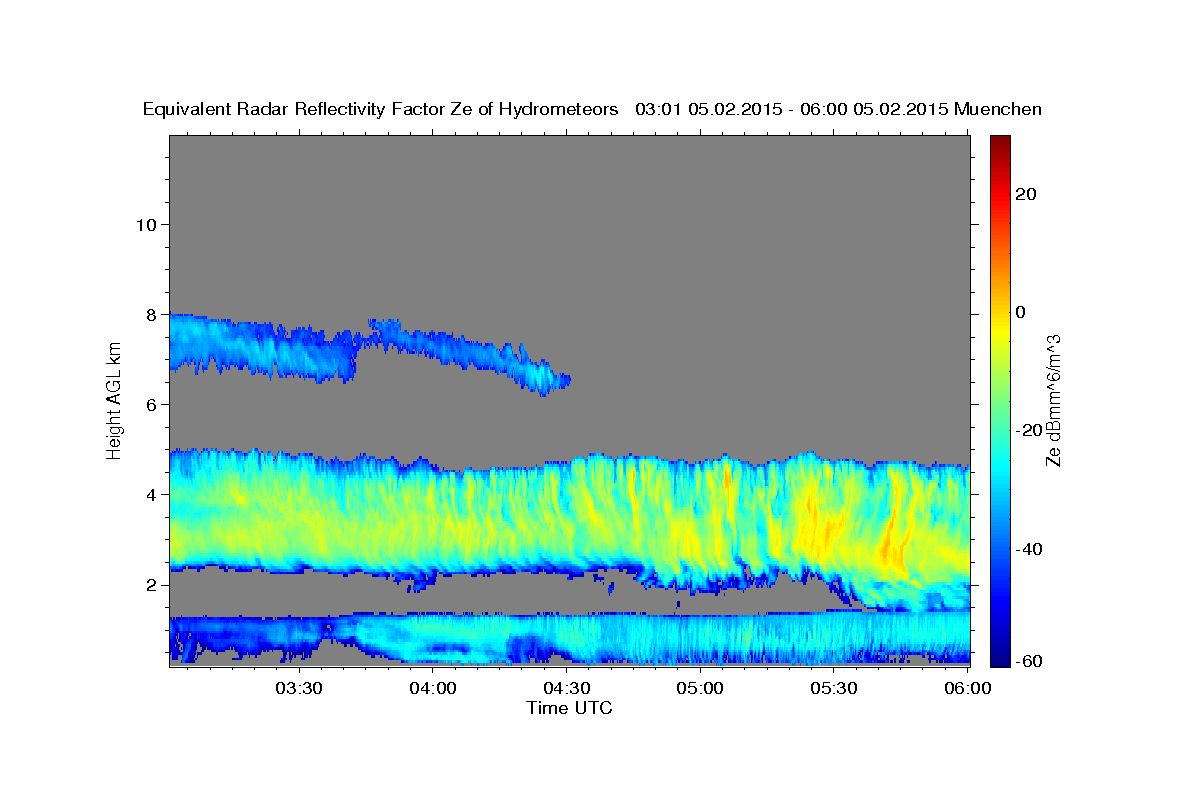Click the 03:30 time tick label

click(299, 688)
